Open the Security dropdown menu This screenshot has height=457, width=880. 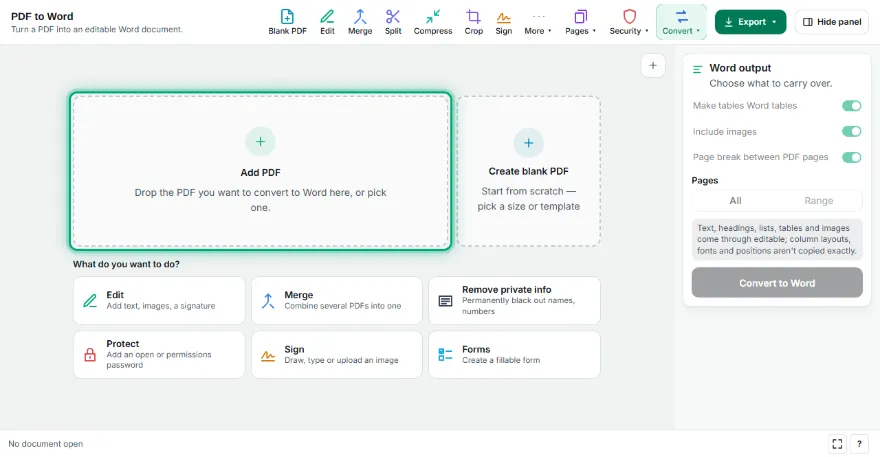(629, 22)
